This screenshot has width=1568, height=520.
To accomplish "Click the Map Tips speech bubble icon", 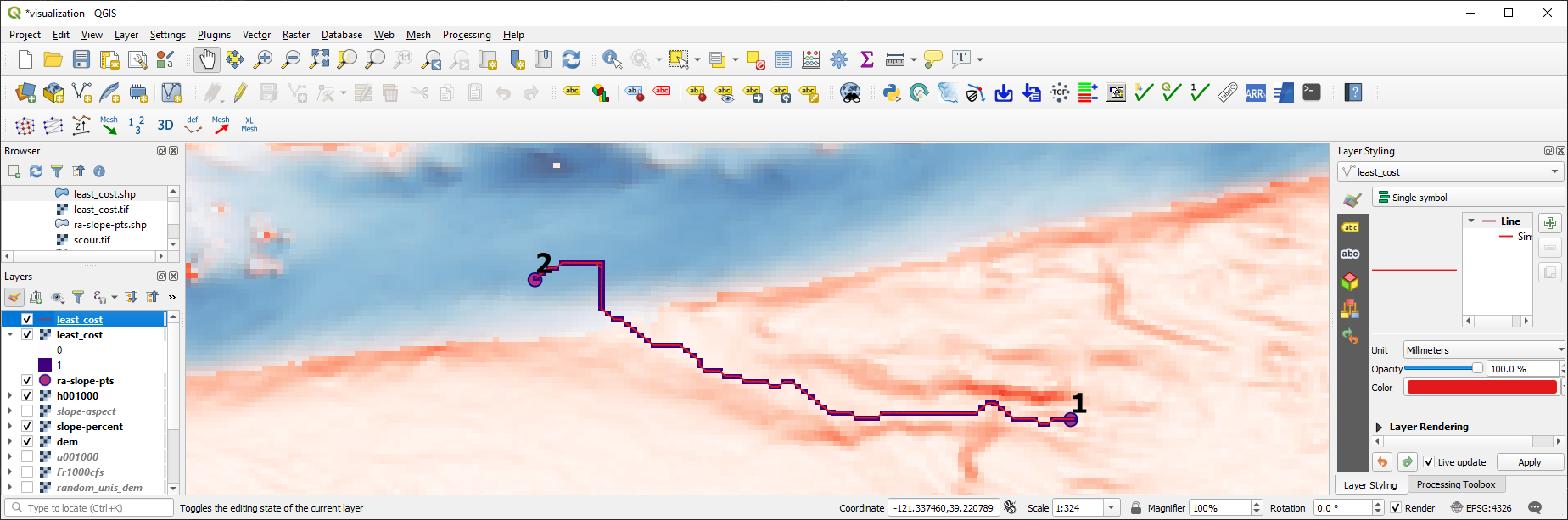I will click(x=933, y=59).
